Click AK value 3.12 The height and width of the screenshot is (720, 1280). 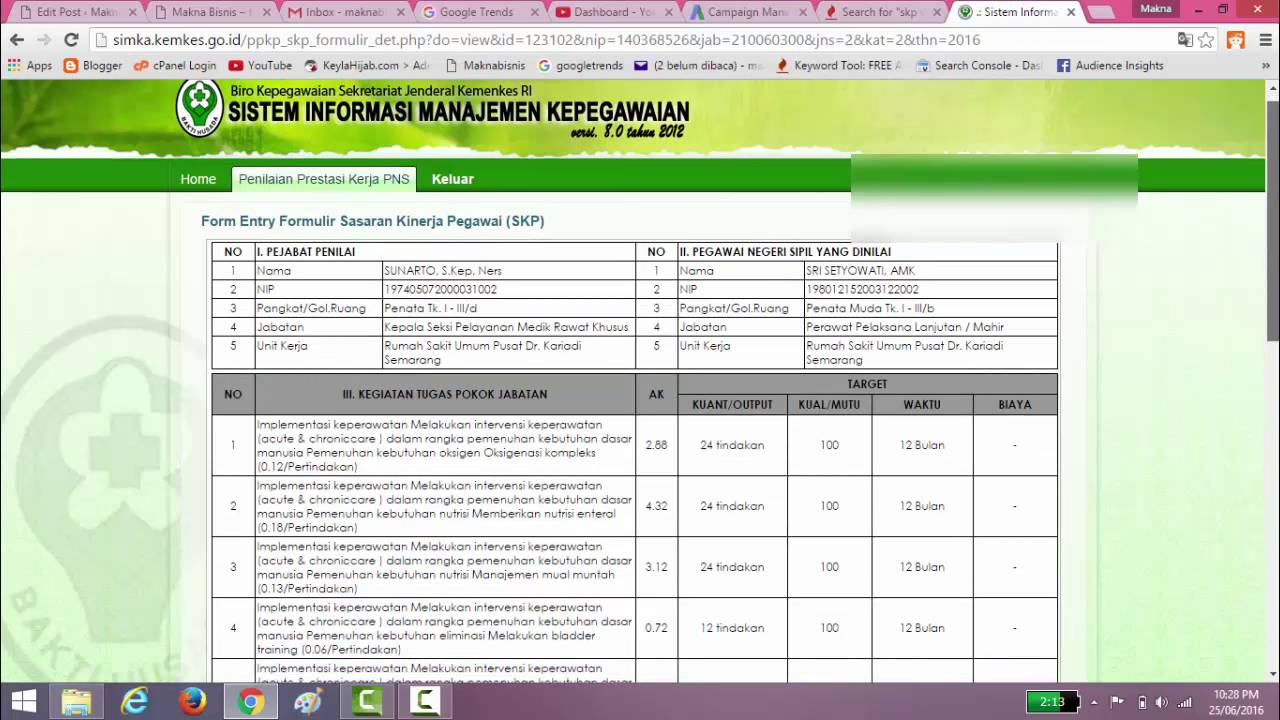[x=656, y=567]
